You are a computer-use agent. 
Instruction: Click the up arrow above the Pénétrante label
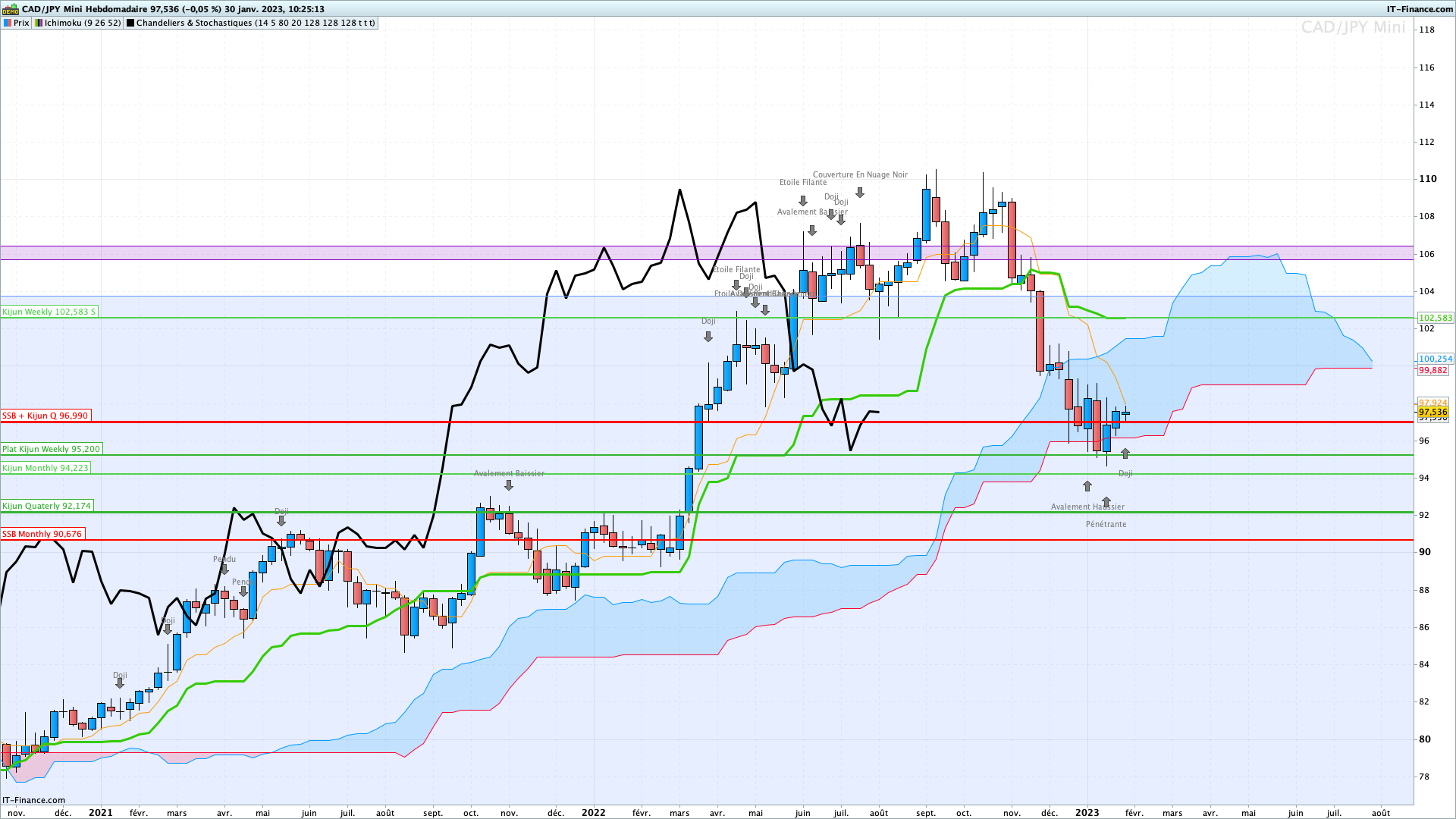click(1106, 502)
